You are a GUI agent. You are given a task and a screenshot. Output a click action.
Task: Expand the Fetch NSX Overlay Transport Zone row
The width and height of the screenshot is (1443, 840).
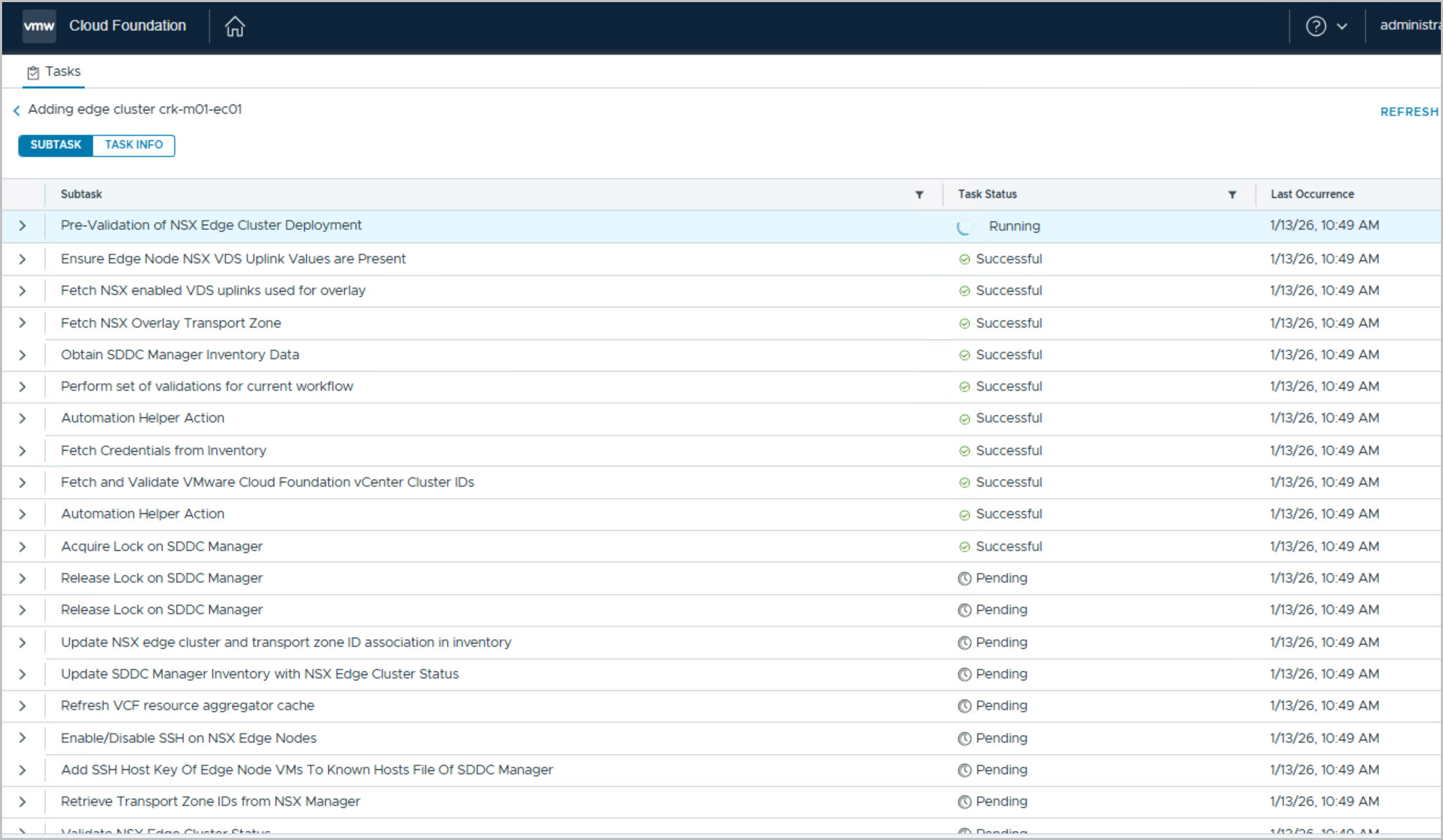click(x=22, y=323)
